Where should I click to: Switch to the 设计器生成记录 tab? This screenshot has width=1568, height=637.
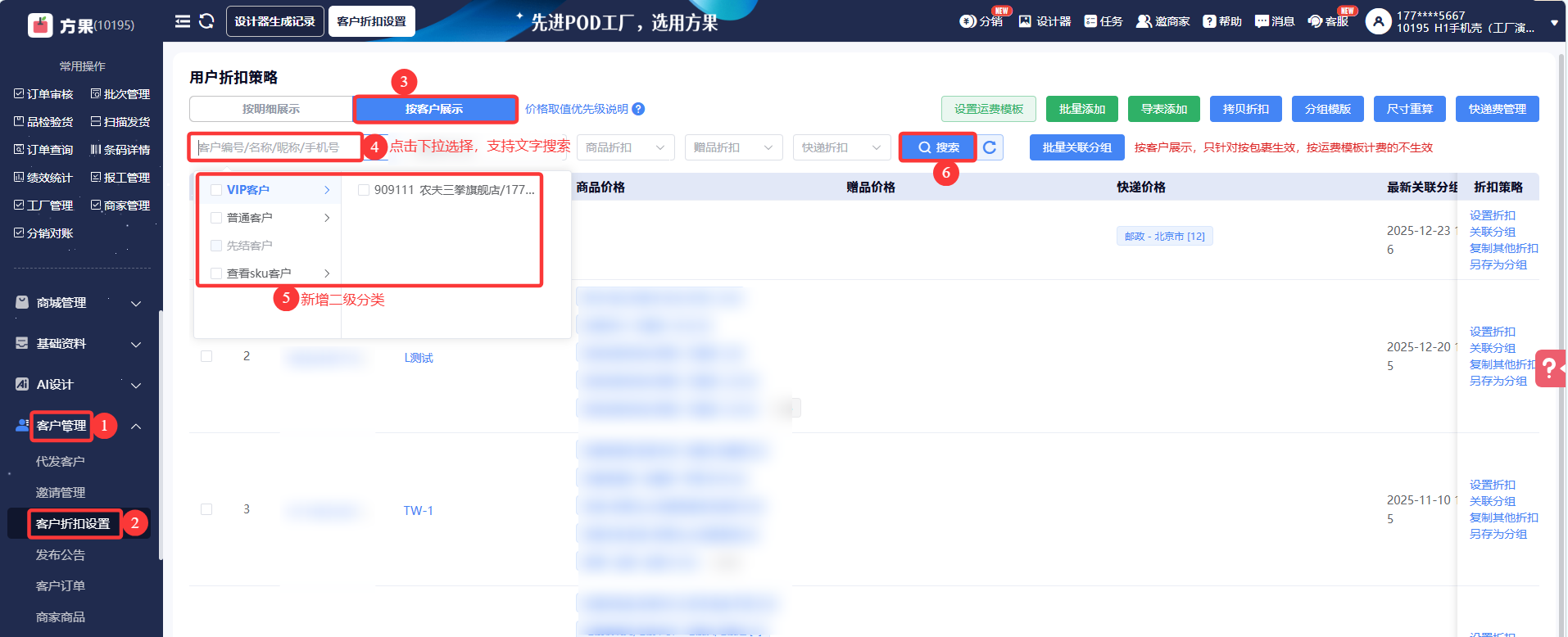coord(275,21)
